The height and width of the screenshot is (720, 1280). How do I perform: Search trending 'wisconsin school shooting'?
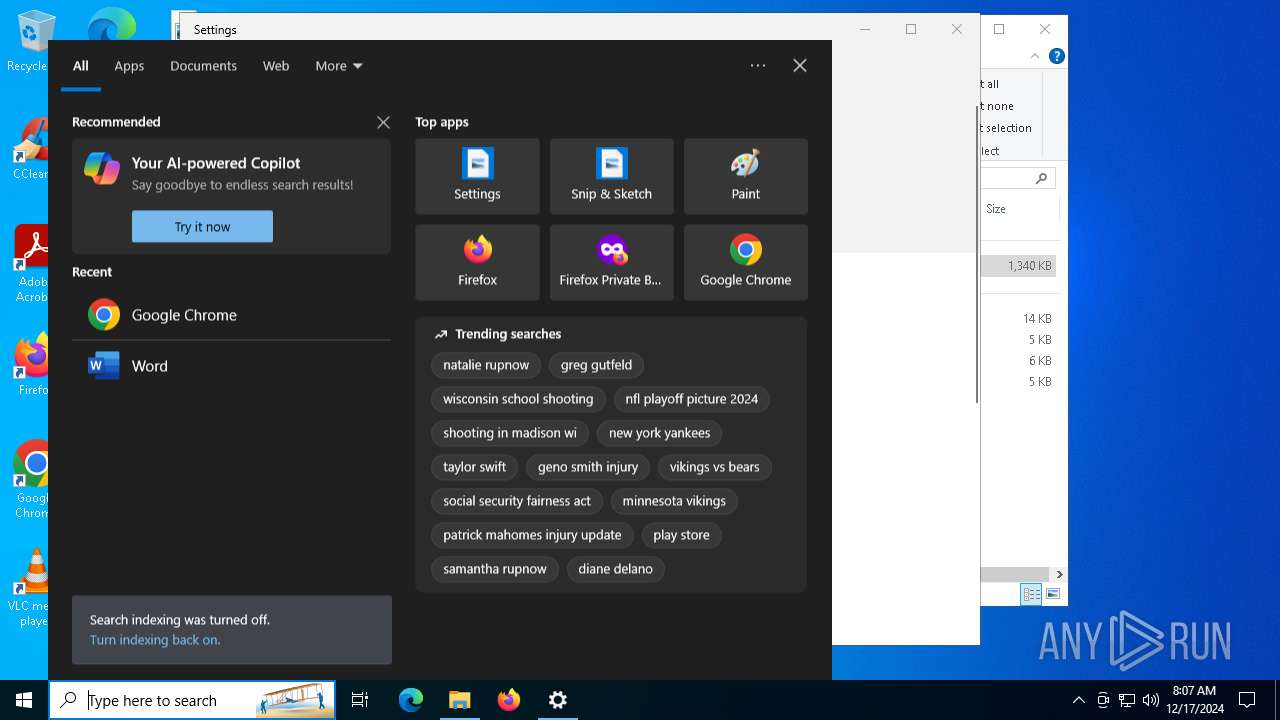(518, 399)
